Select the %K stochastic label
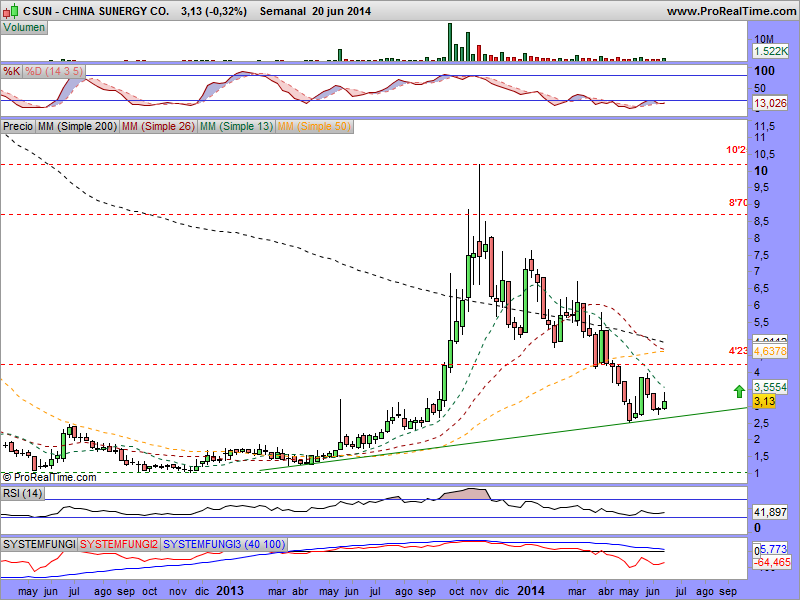800x600 pixels. click(11, 71)
